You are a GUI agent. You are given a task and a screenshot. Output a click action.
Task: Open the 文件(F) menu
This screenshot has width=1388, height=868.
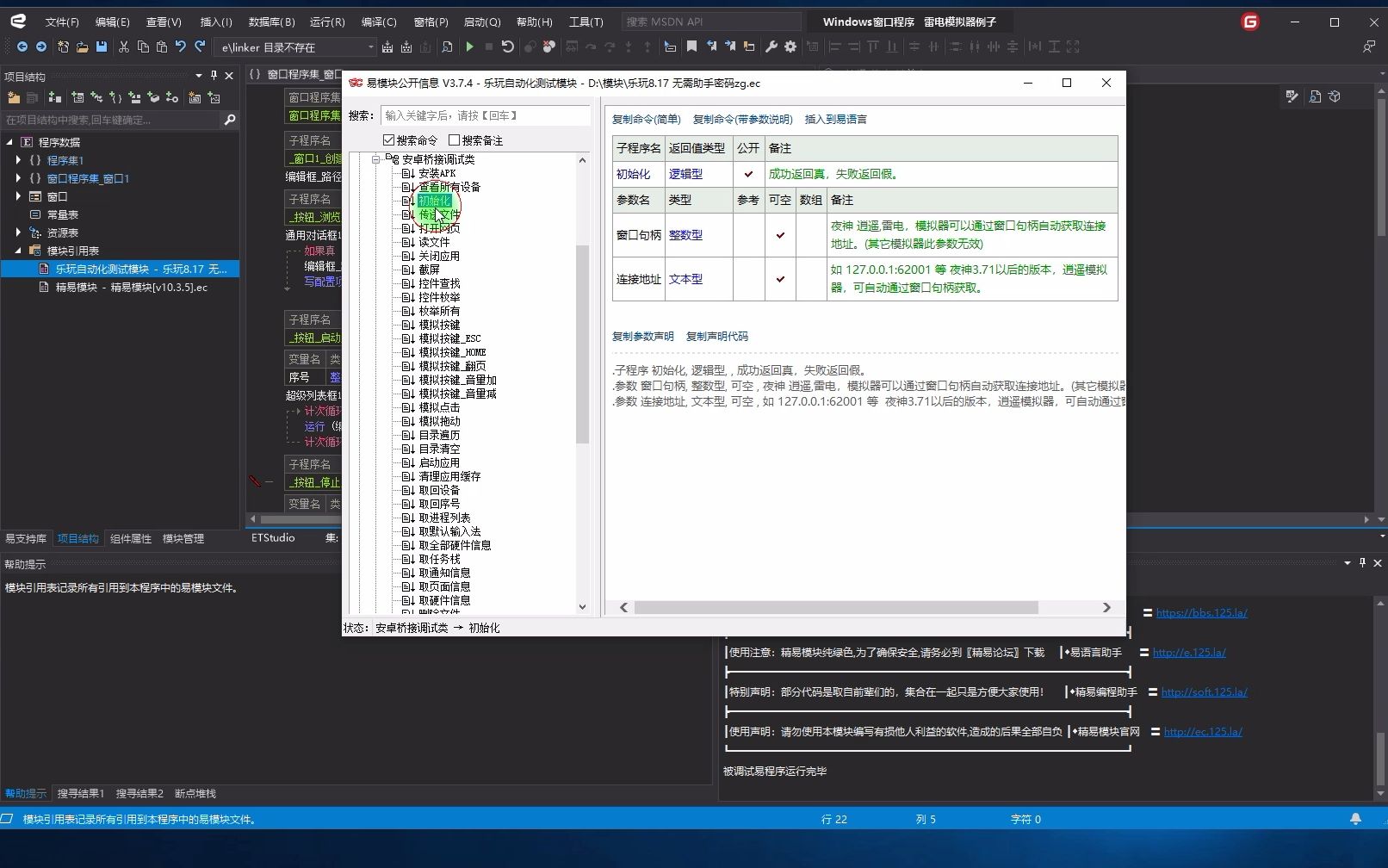point(62,22)
